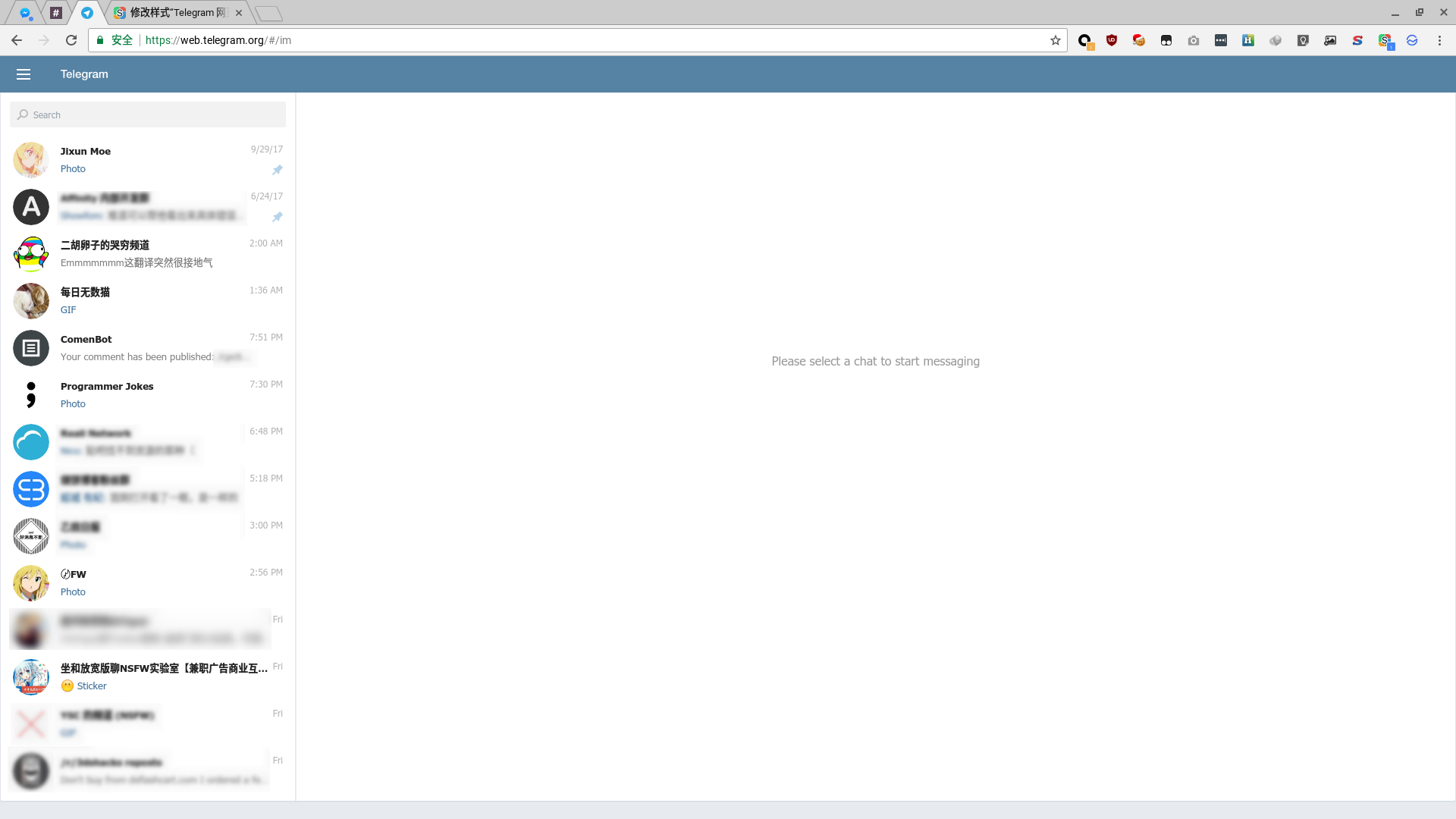Open the Programmer Jokes chat
Image resolution: width=1456 pixels, height=819 pixels.
(x=148, y=395)
